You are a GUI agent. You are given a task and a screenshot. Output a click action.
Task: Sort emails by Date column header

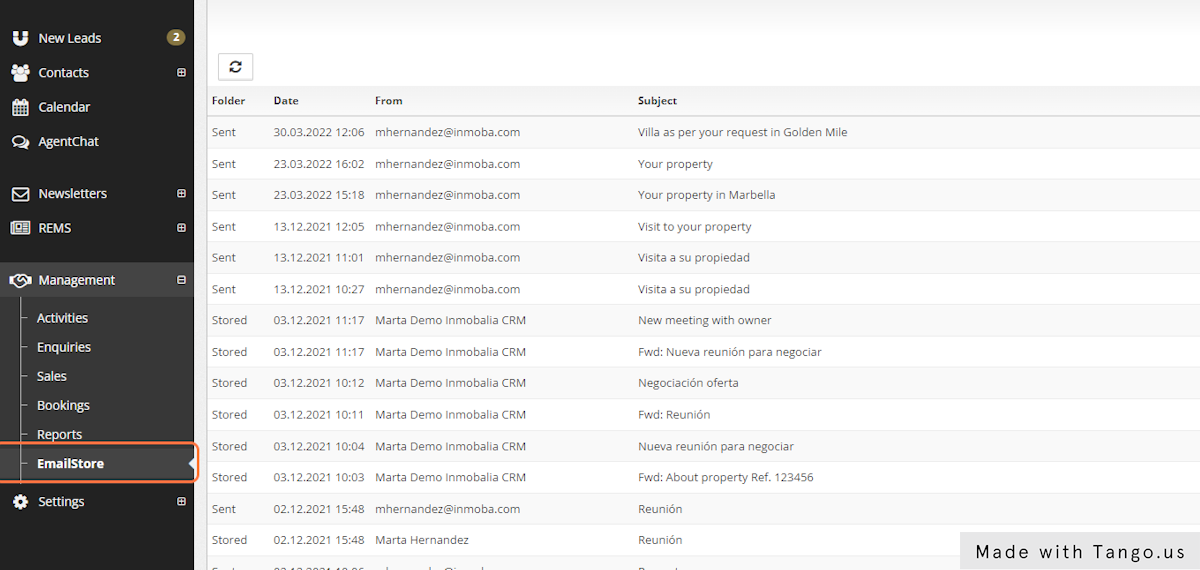click(286, 101)
